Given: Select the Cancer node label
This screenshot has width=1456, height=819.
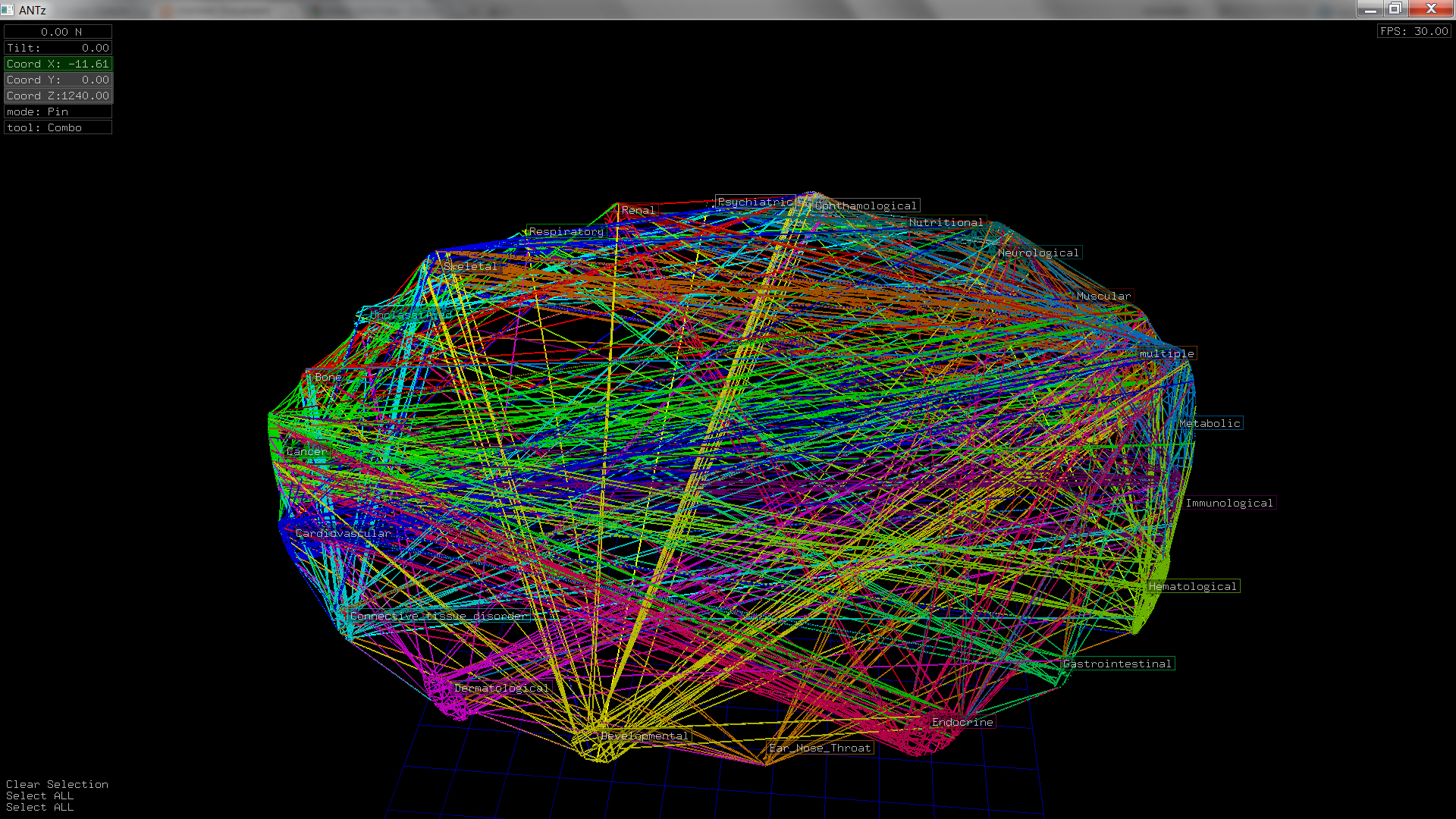Looking at the screenshot, I should (x=306, y=451).
